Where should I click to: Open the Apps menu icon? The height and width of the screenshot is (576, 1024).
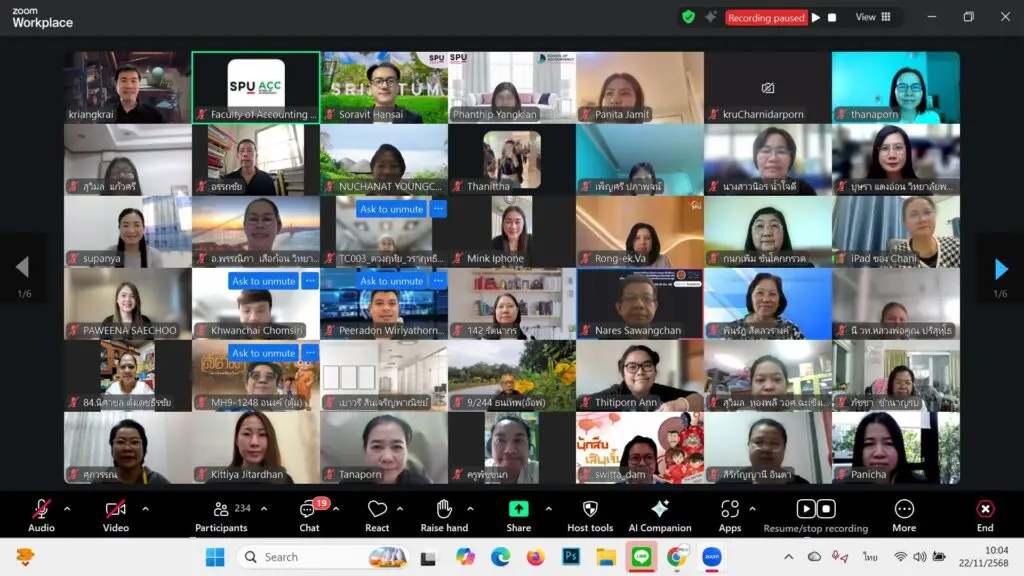730,510
